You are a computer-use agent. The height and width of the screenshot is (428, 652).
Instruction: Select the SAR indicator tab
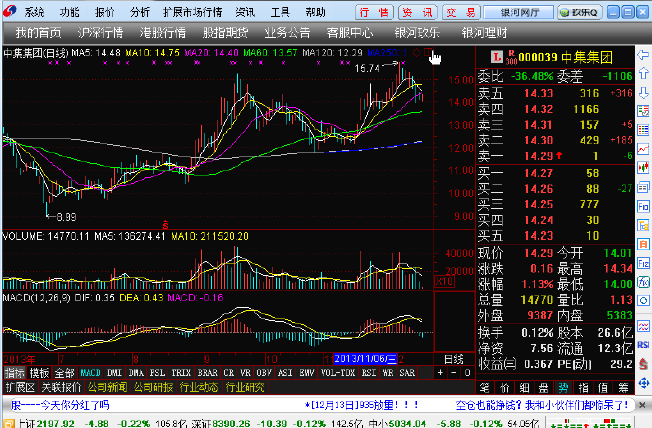(x=407, y=373)
